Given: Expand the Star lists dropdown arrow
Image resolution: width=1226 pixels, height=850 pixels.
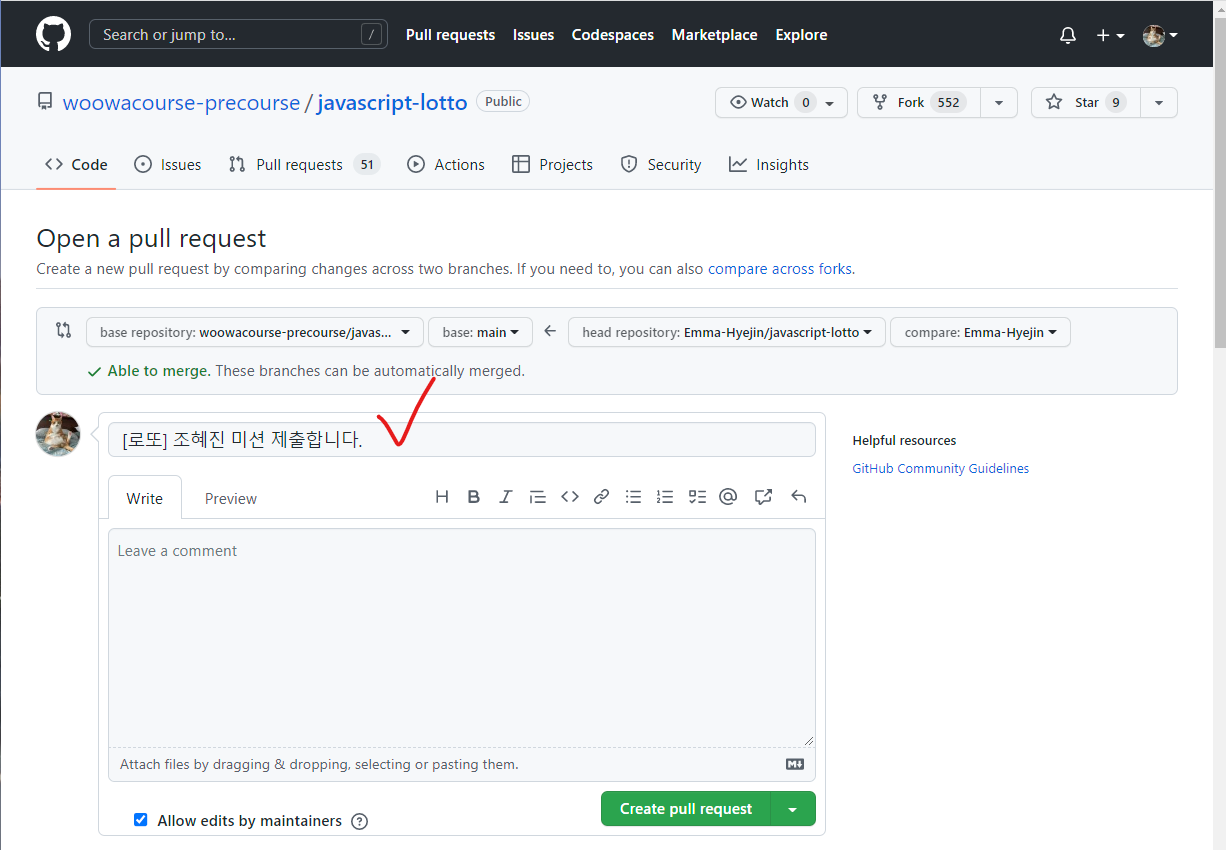Looking at the screenshot, I should [x=1159, y=103].
